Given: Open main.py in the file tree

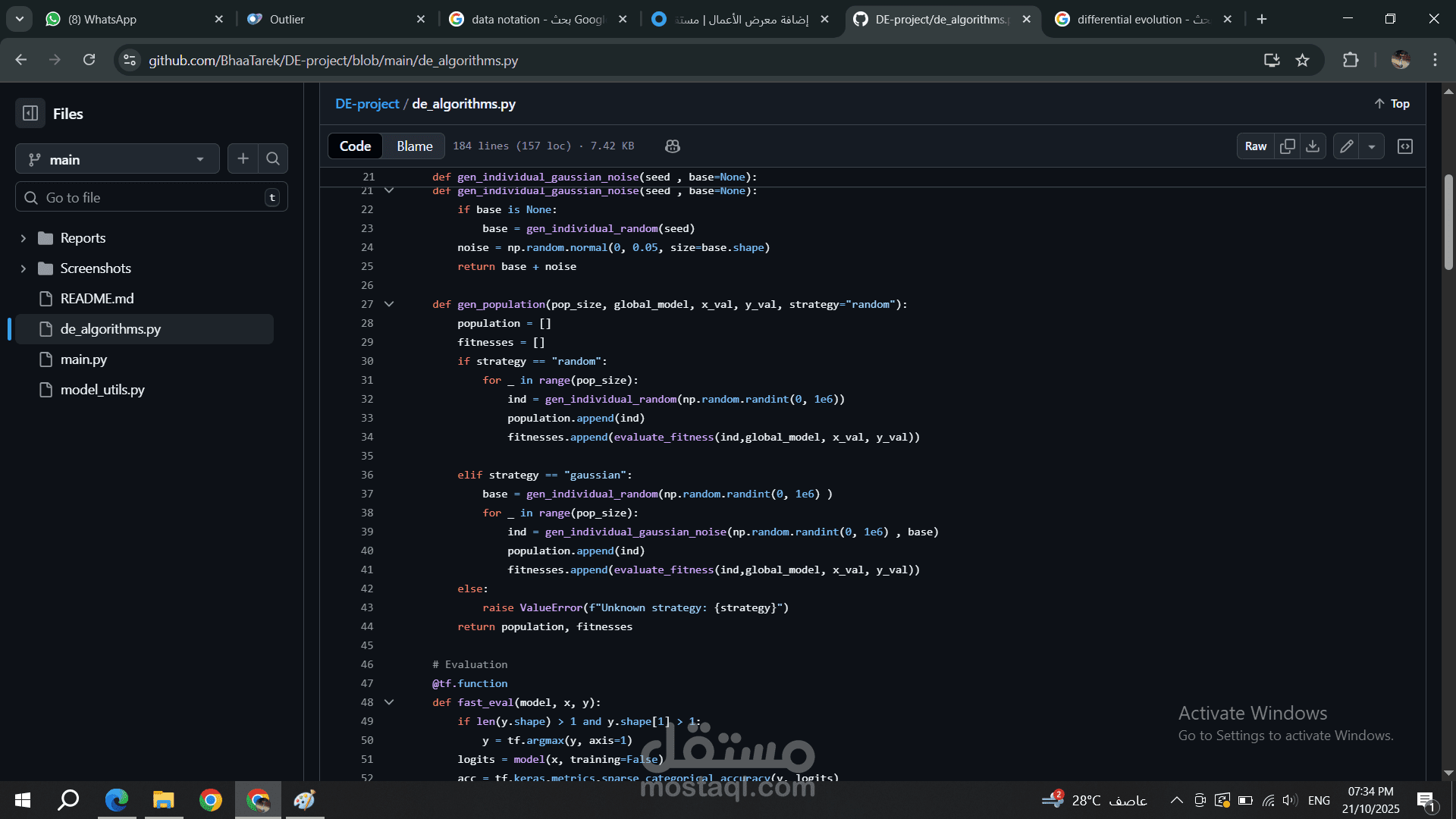Looking at the screenshot, I should pyautogui.click(x=83, y=359).
